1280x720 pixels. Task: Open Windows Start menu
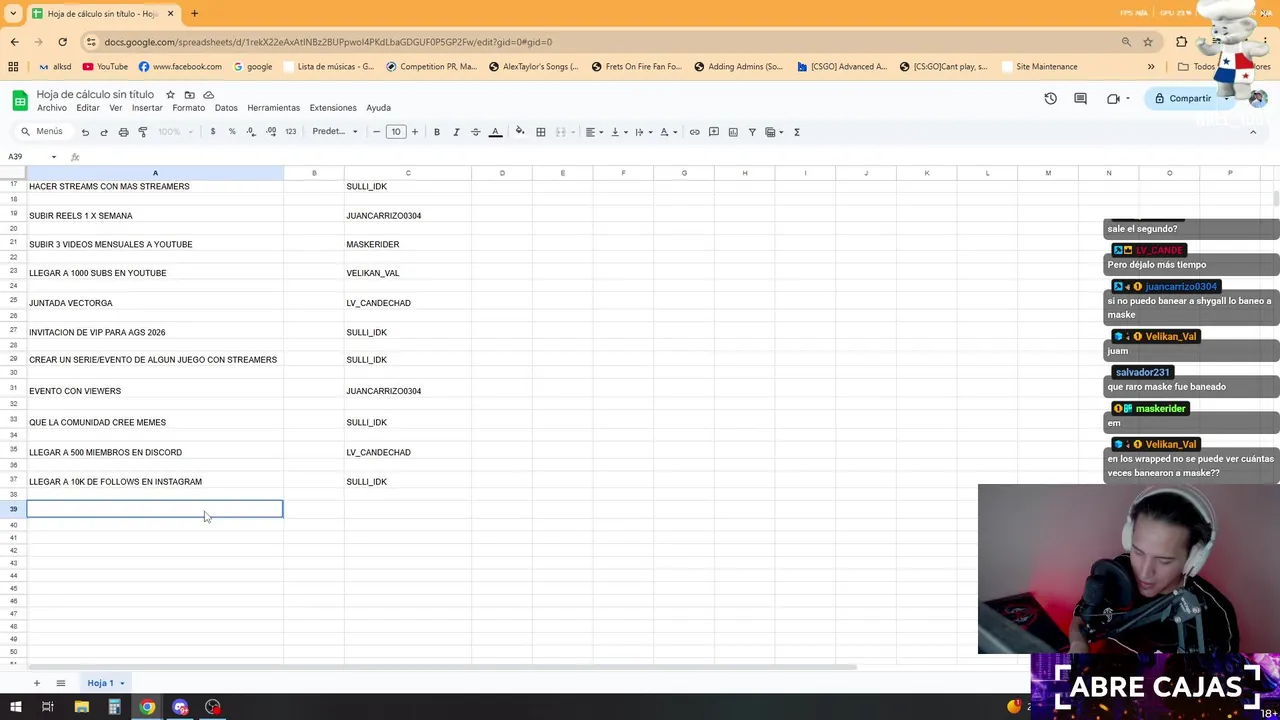(x=15, y=707)
